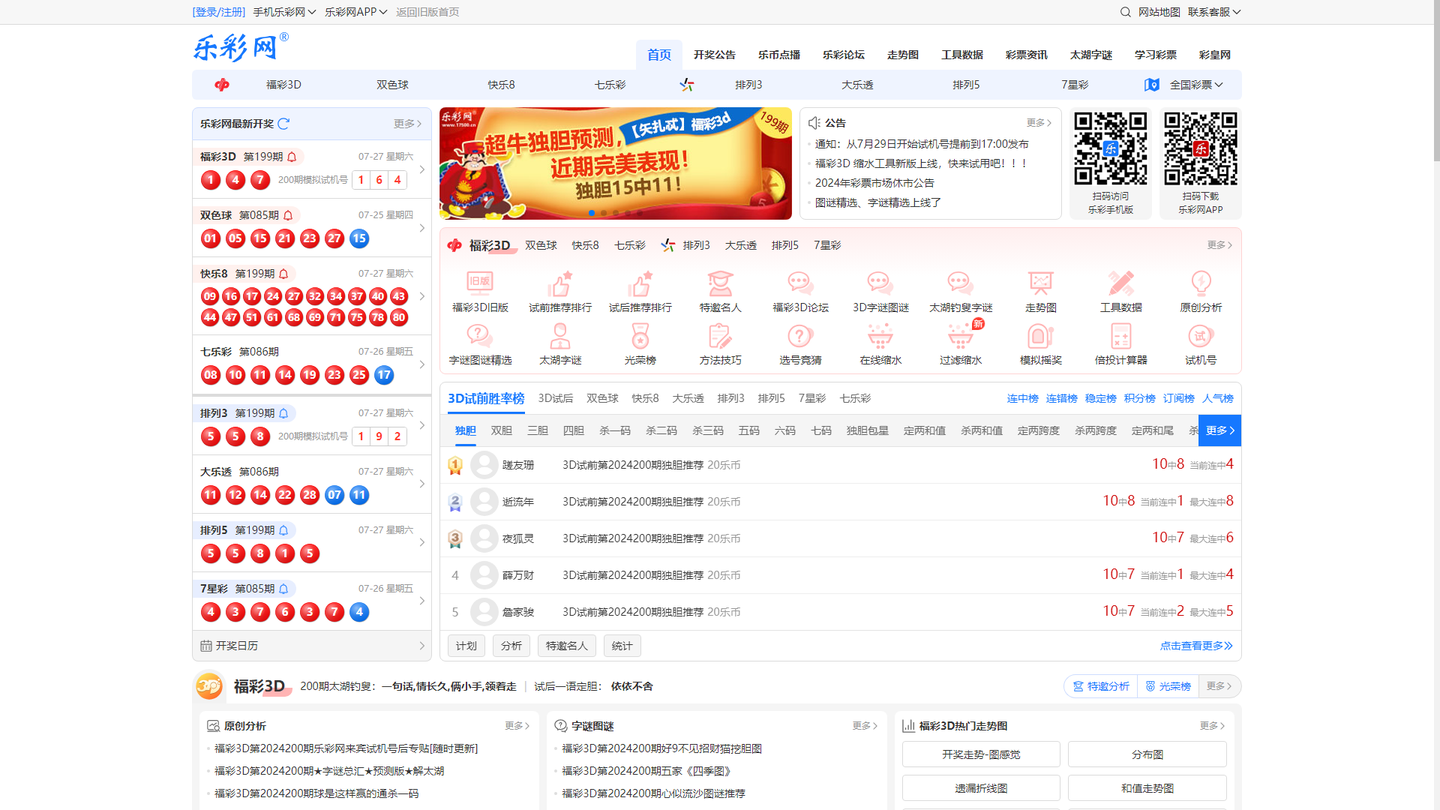Open 过滤缩水 icon with new badge

pyautogui.click(x=962, y=335)
